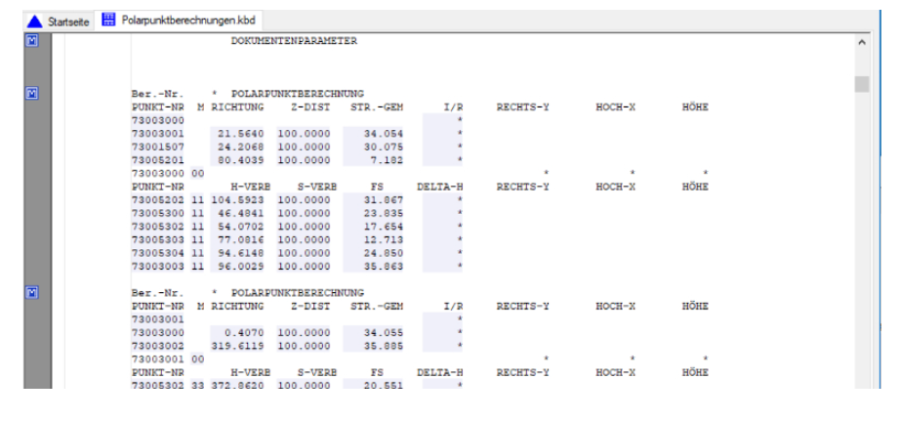Click the Polarpunktberechnungen.kbd file icon

[x=110, y=20]
